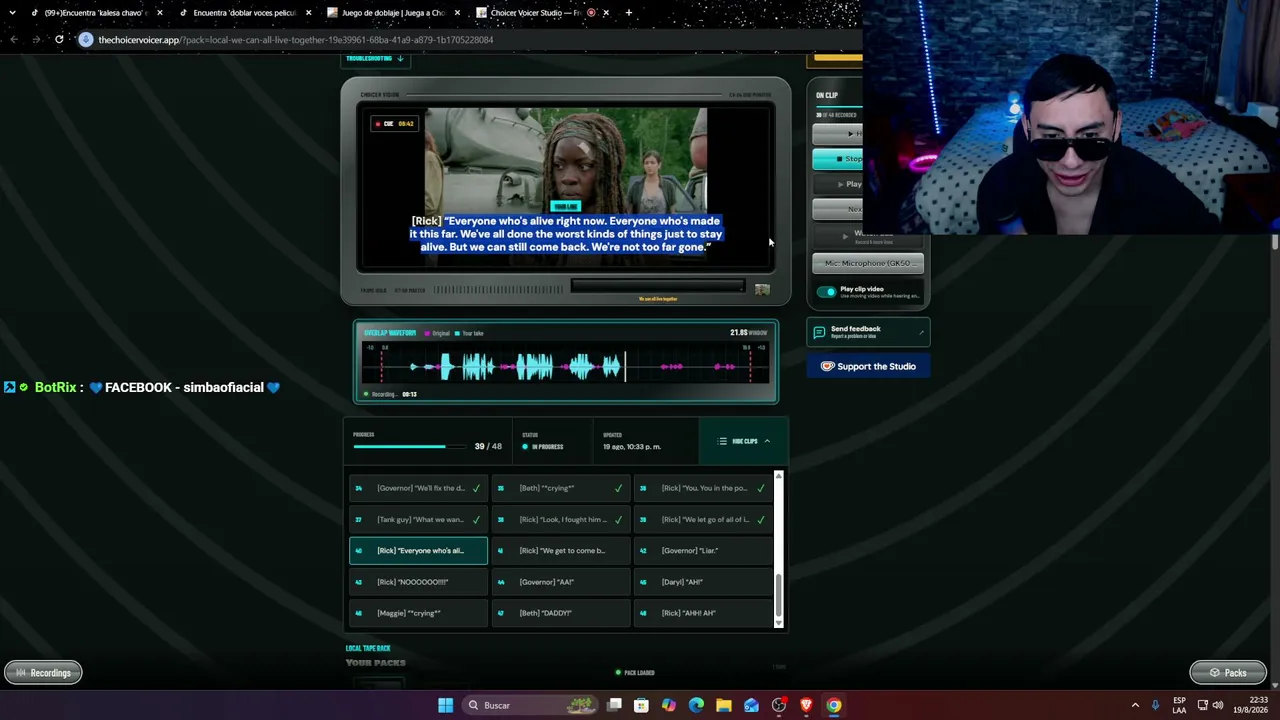Screen dimensions: 1280x720
Task: Open the volume control in system tray
Action: click(1218, 705)
